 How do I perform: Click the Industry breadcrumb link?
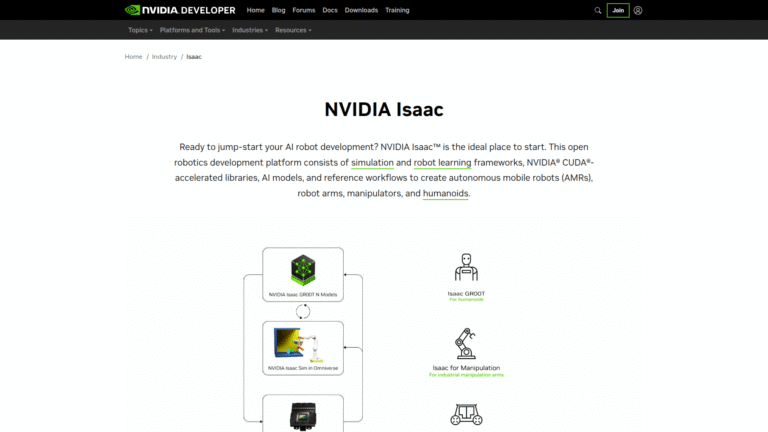click(x=164, y=57)
